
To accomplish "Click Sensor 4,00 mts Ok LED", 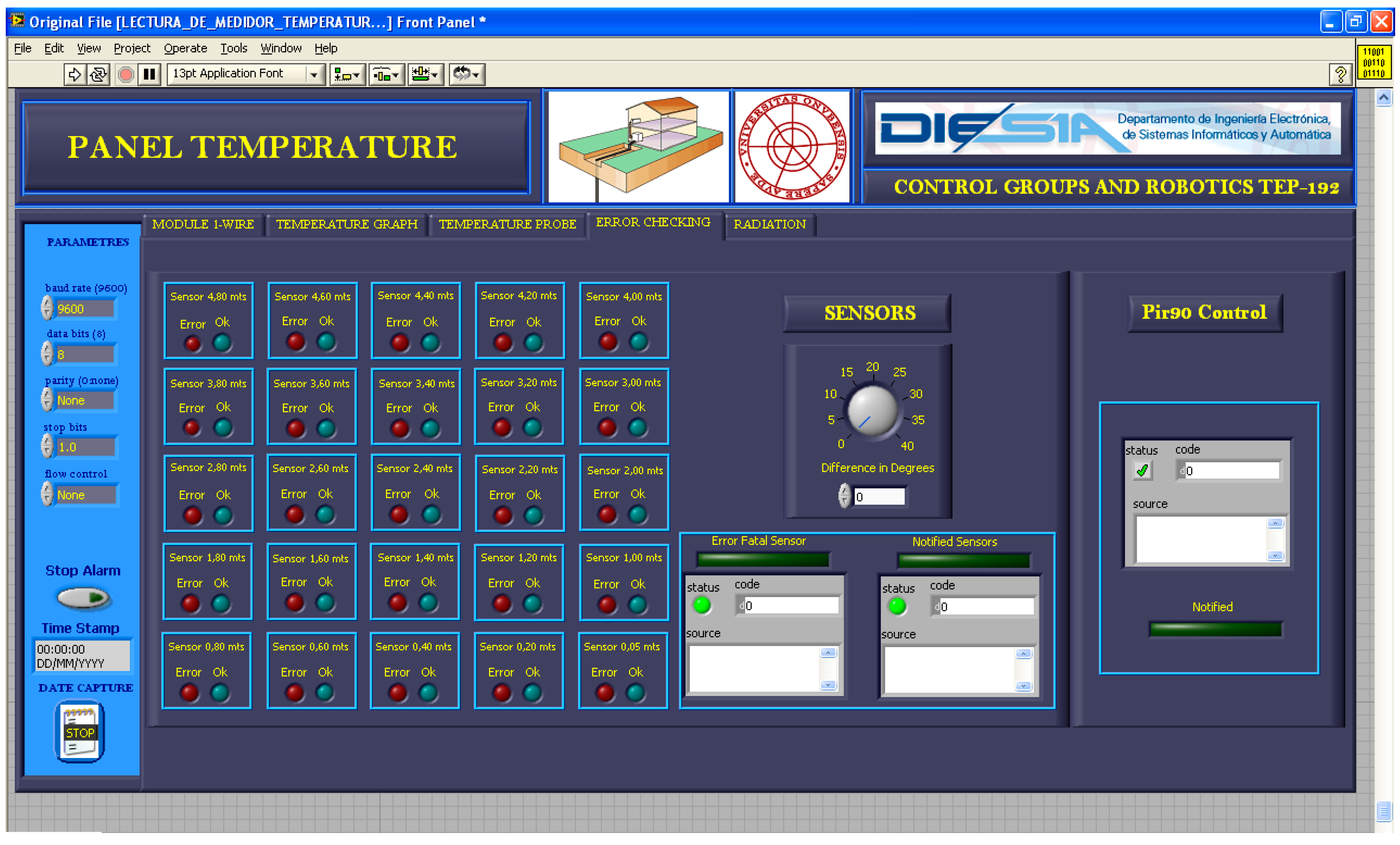I will pos(639,342).
